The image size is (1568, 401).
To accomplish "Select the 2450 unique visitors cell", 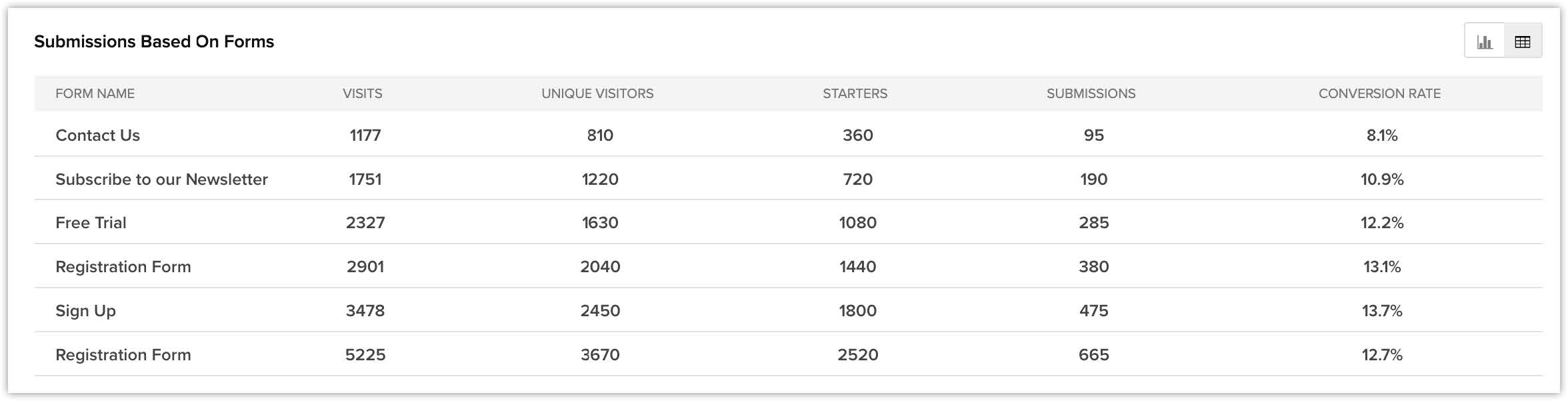I will 600,311.
